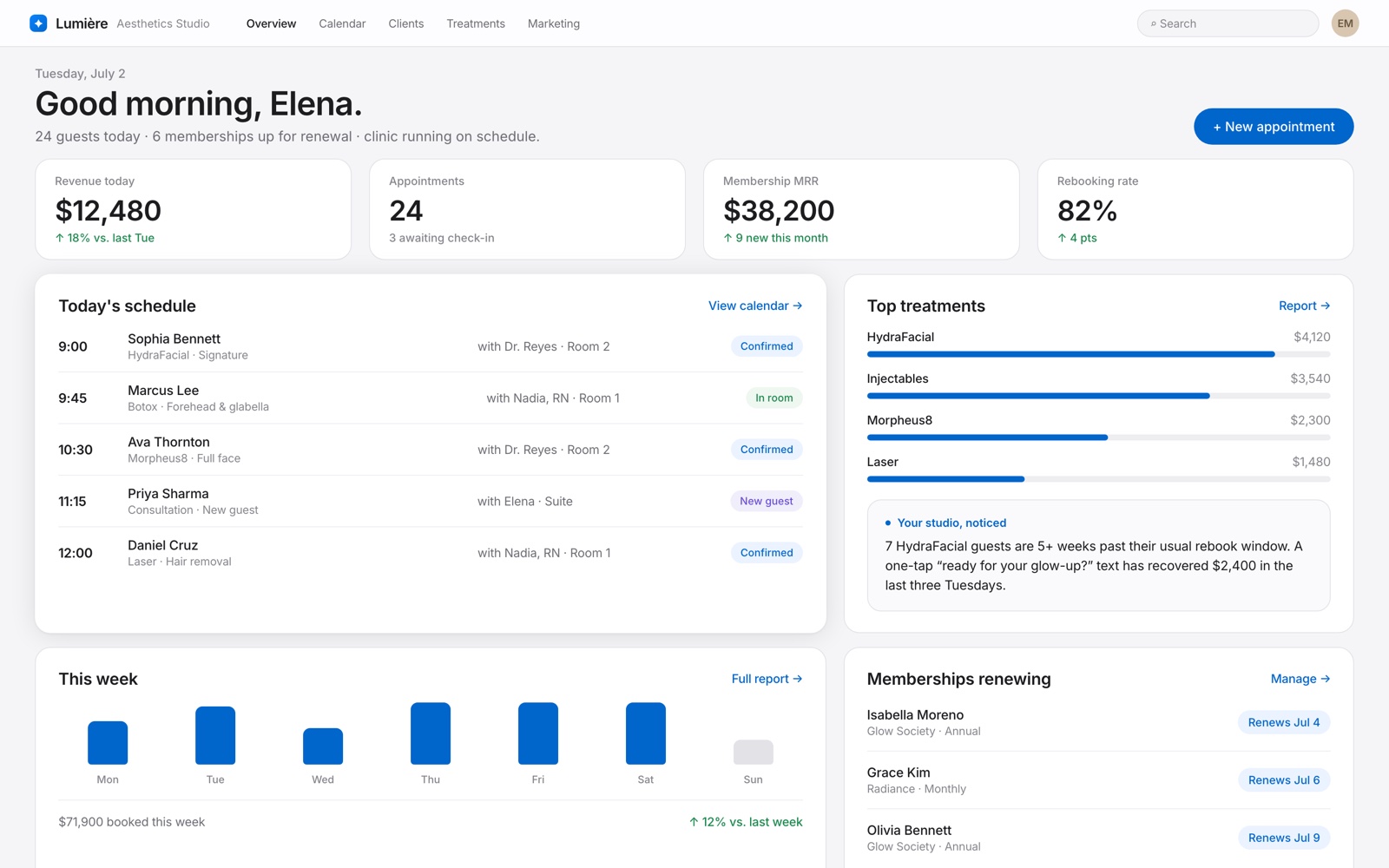
Task: Click the New guest badge for Priya Sharma
Action: tap(766, 501)
